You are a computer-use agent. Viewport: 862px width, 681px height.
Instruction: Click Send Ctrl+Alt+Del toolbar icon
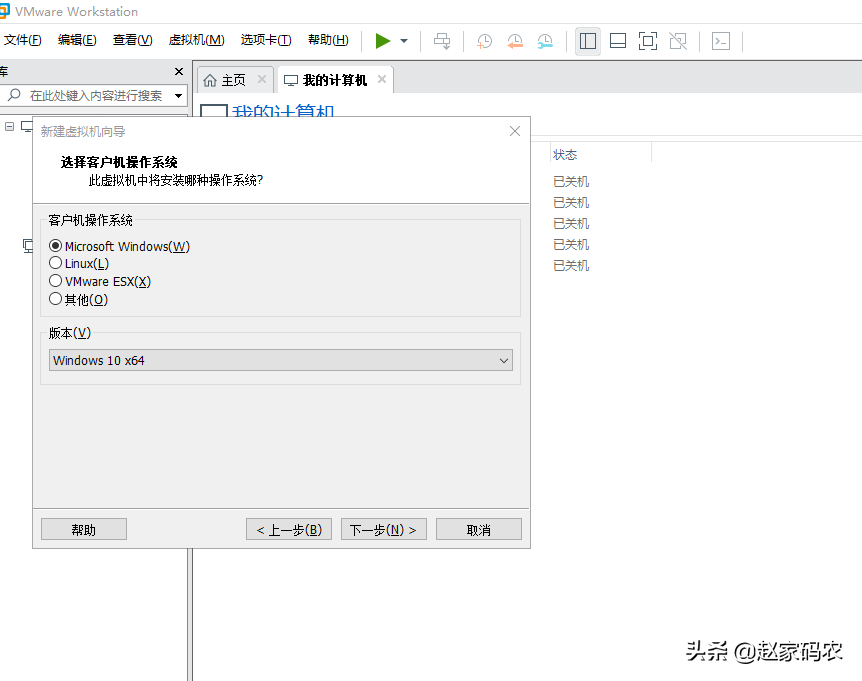point(442,41)
